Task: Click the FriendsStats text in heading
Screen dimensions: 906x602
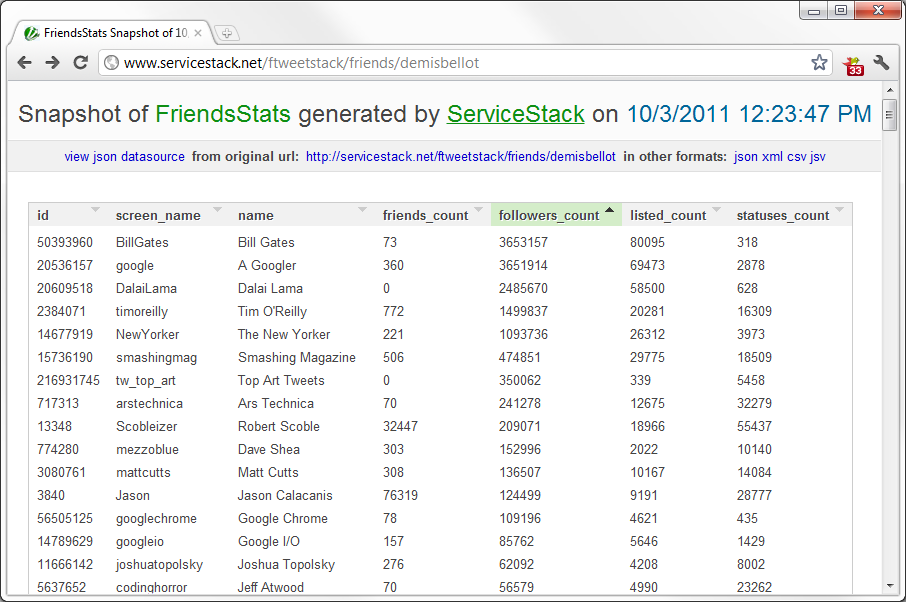Action: point(223,114)
